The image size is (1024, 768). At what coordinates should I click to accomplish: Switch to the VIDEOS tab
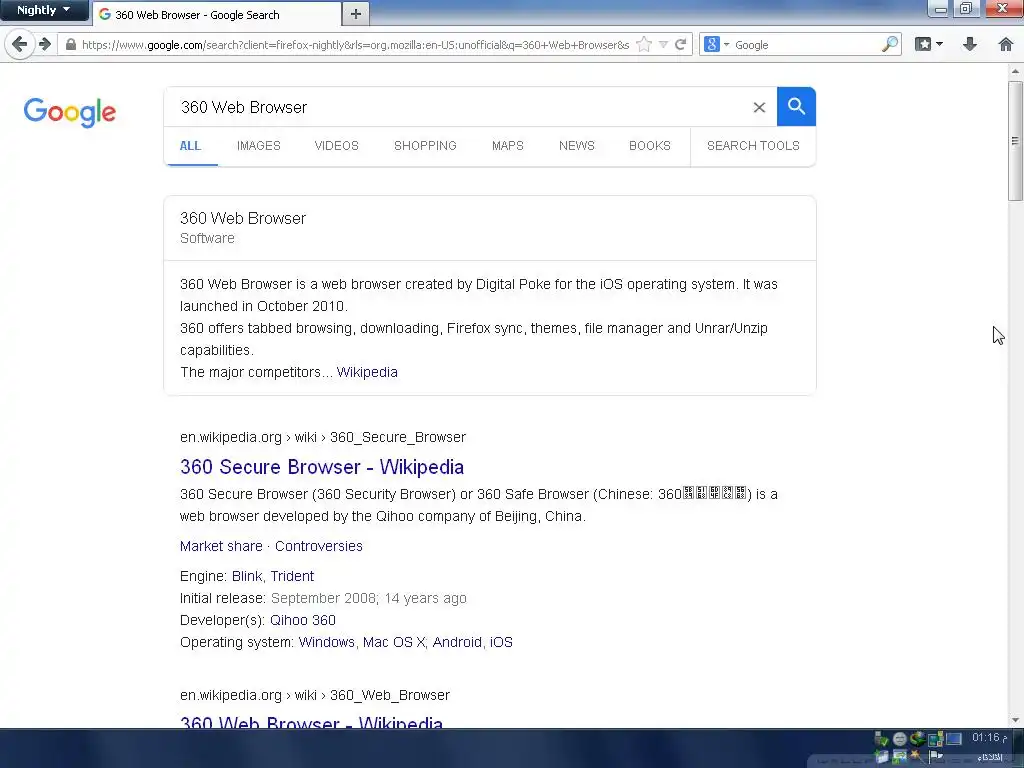336,146
